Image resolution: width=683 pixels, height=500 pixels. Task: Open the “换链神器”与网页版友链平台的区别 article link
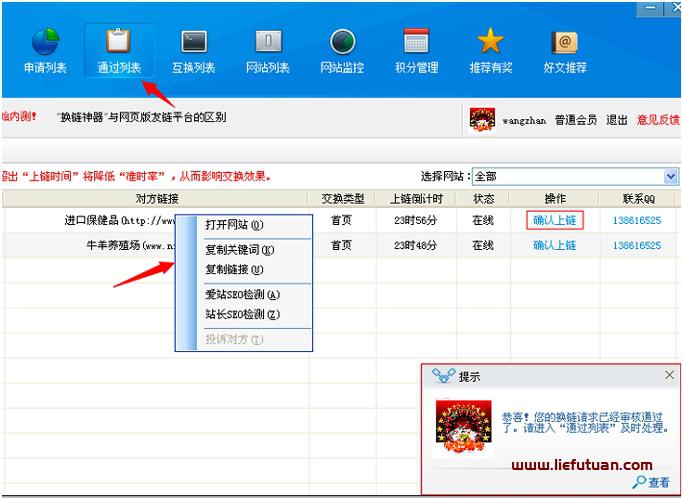click(142, 117)
